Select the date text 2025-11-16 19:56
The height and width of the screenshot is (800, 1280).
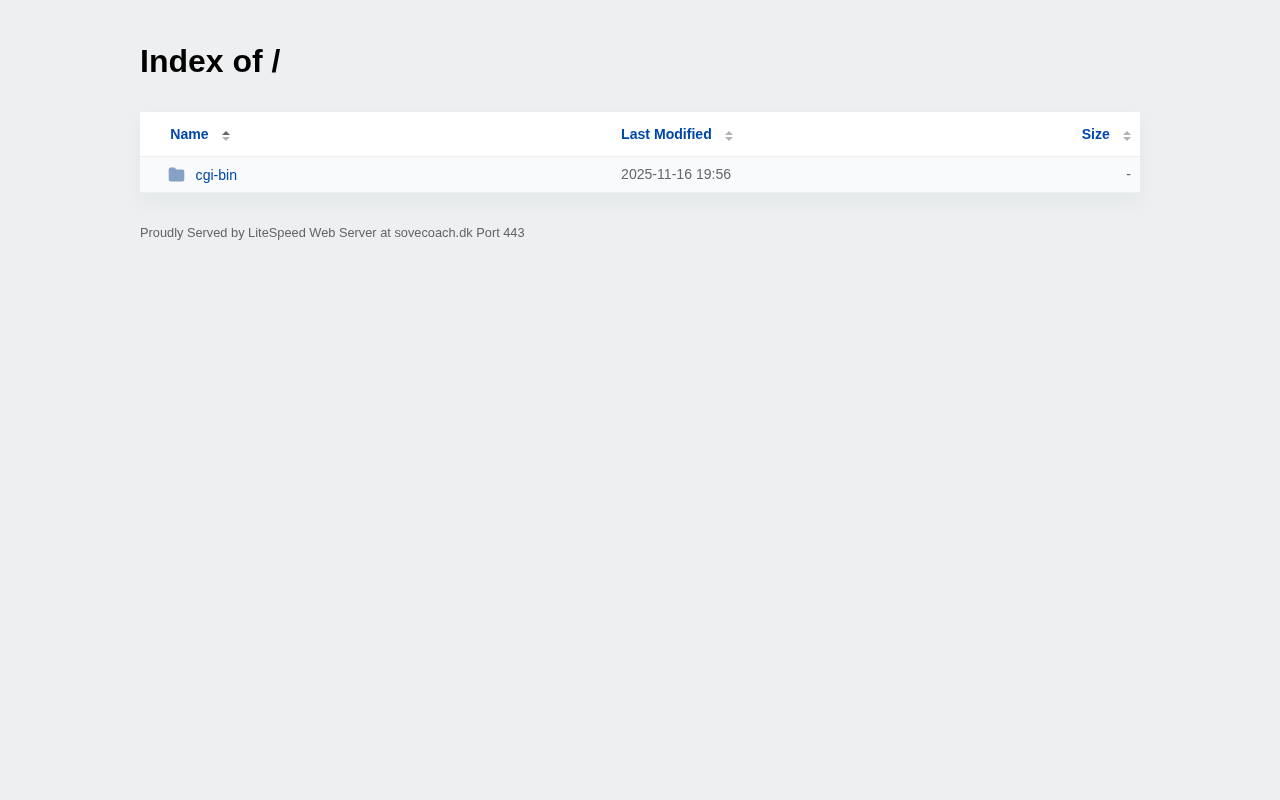coord(676,174)
